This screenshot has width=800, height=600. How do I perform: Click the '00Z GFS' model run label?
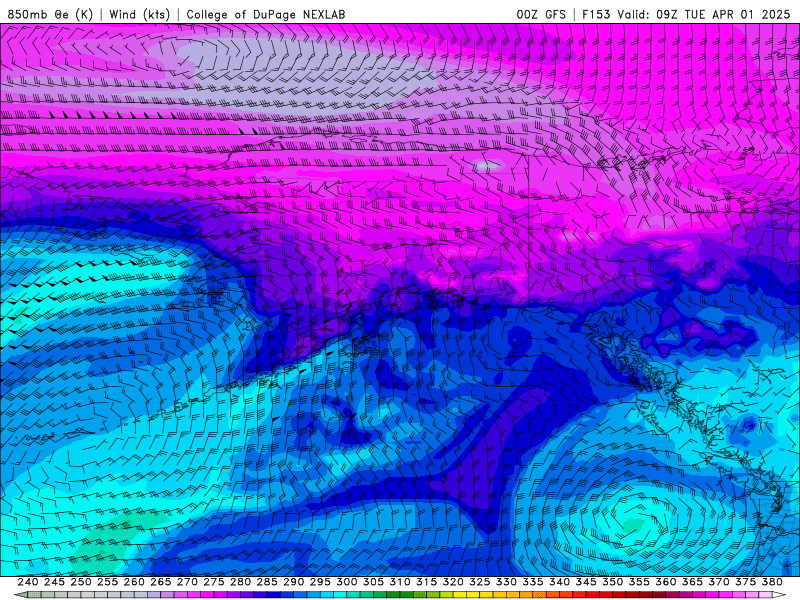tap(541, 14)
